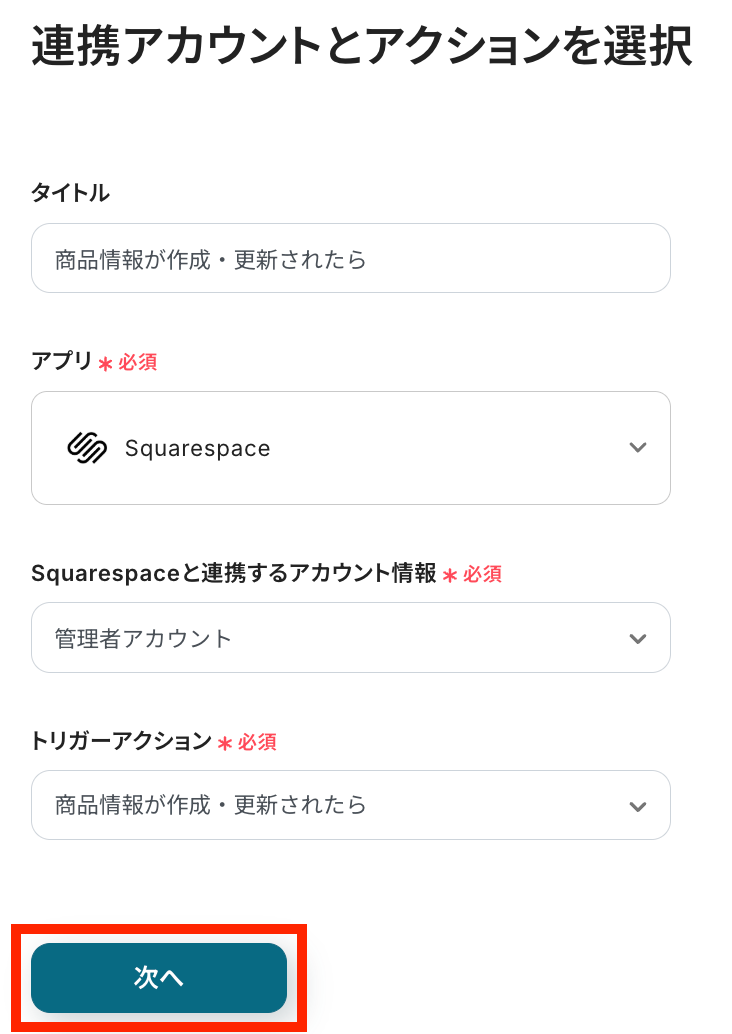Focus the タイトル text input field
Image resolution: width=732 pixels, height=1034 pixels.
350,259
